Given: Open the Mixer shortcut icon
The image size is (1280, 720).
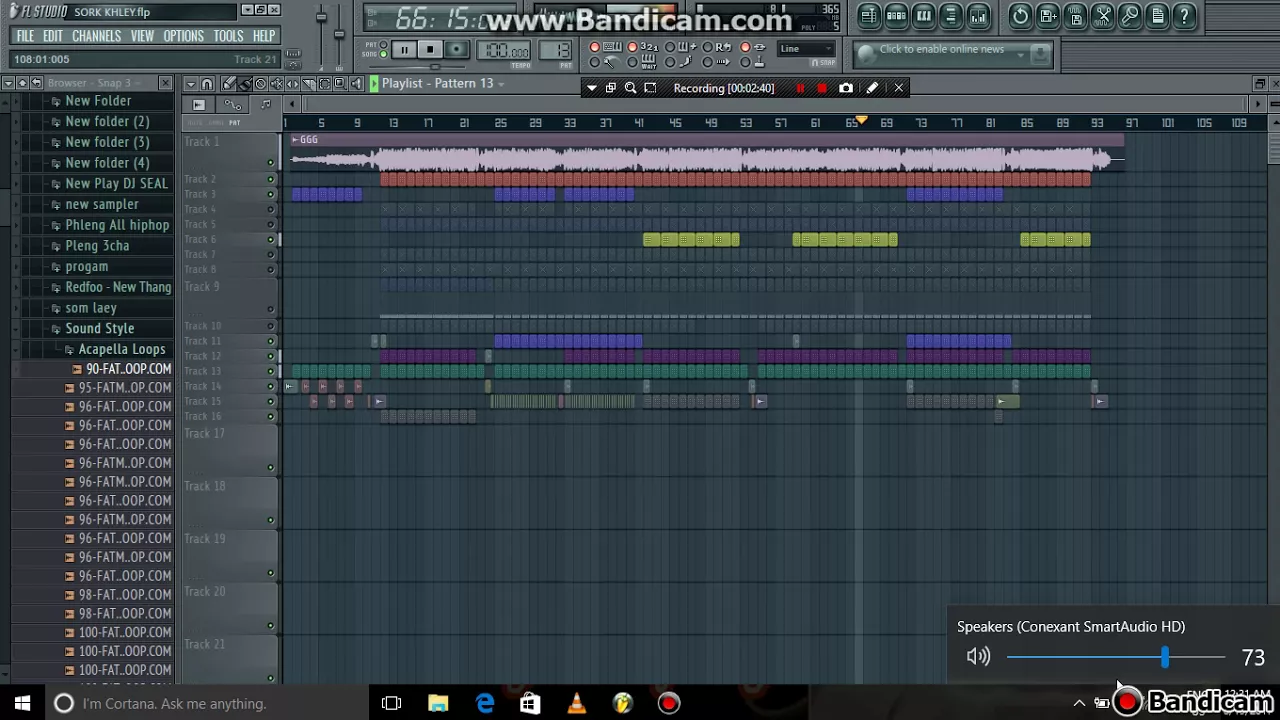Looking at the screenshot, I should coord(979,15).
